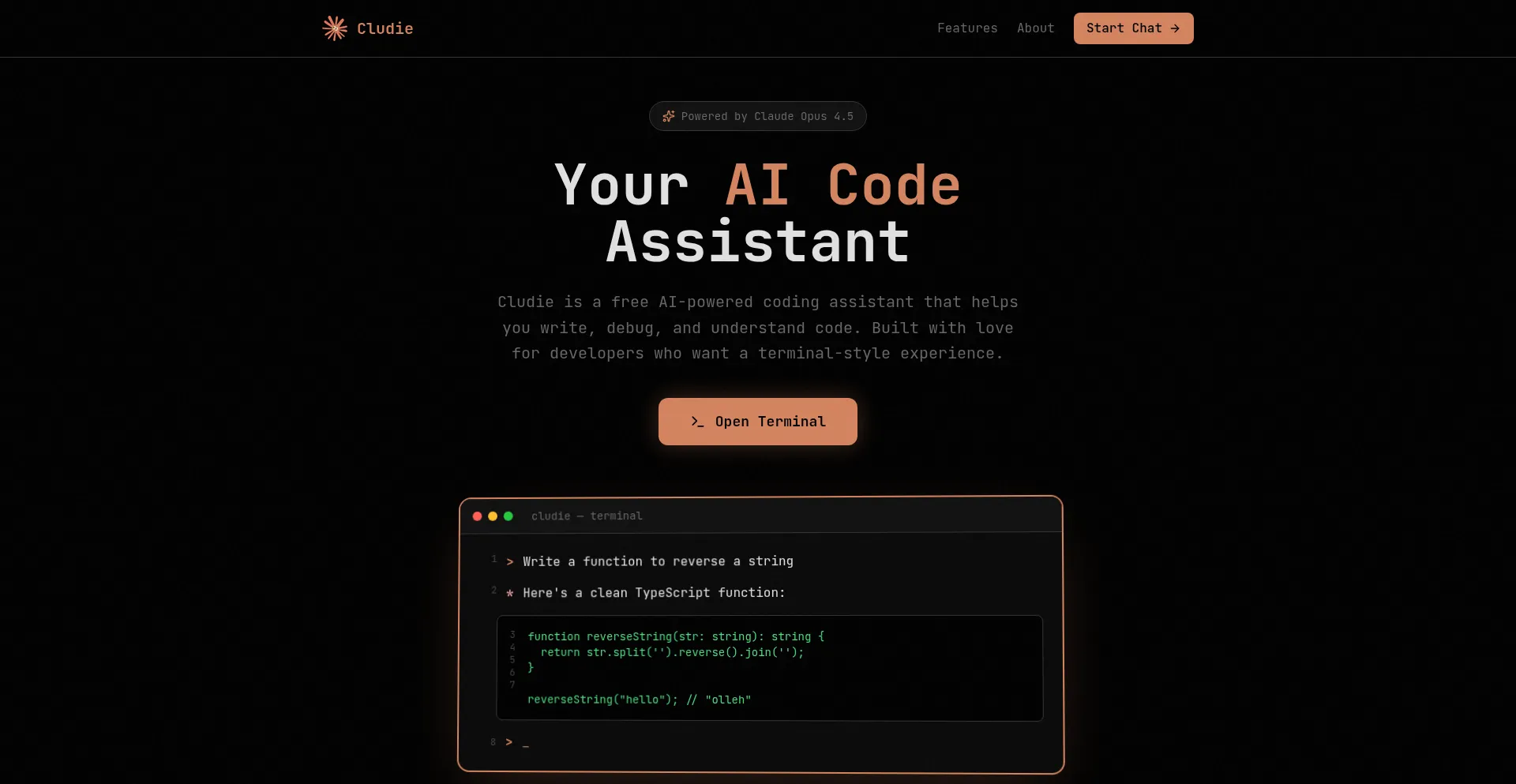1516x784 pixels.
Task: Click the arrow icon in Start Chat
Action: pyautogui.click(x=1175, y=28)
